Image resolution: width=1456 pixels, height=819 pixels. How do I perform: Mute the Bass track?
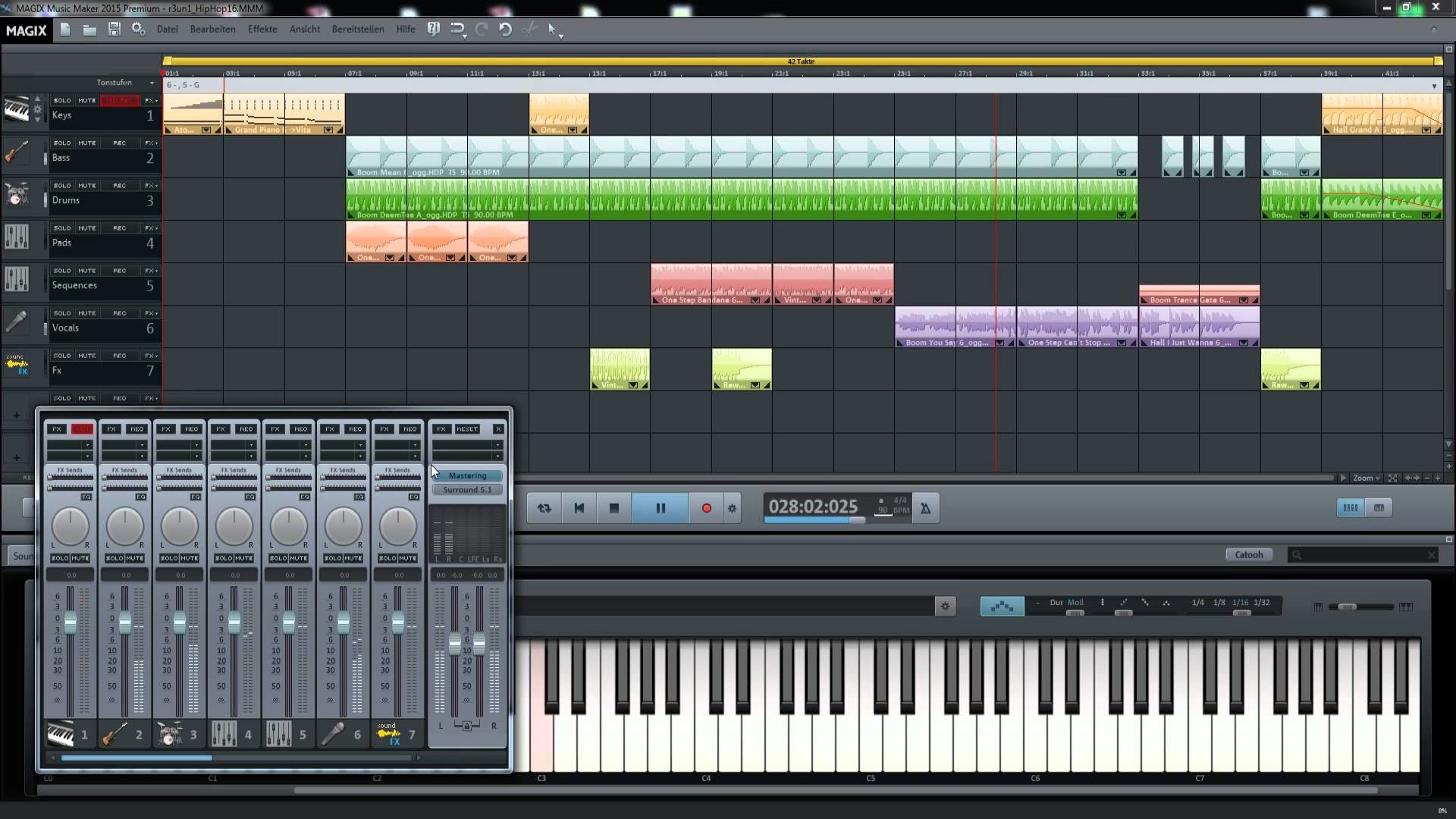pyautogui.click(x=86, y=143)
